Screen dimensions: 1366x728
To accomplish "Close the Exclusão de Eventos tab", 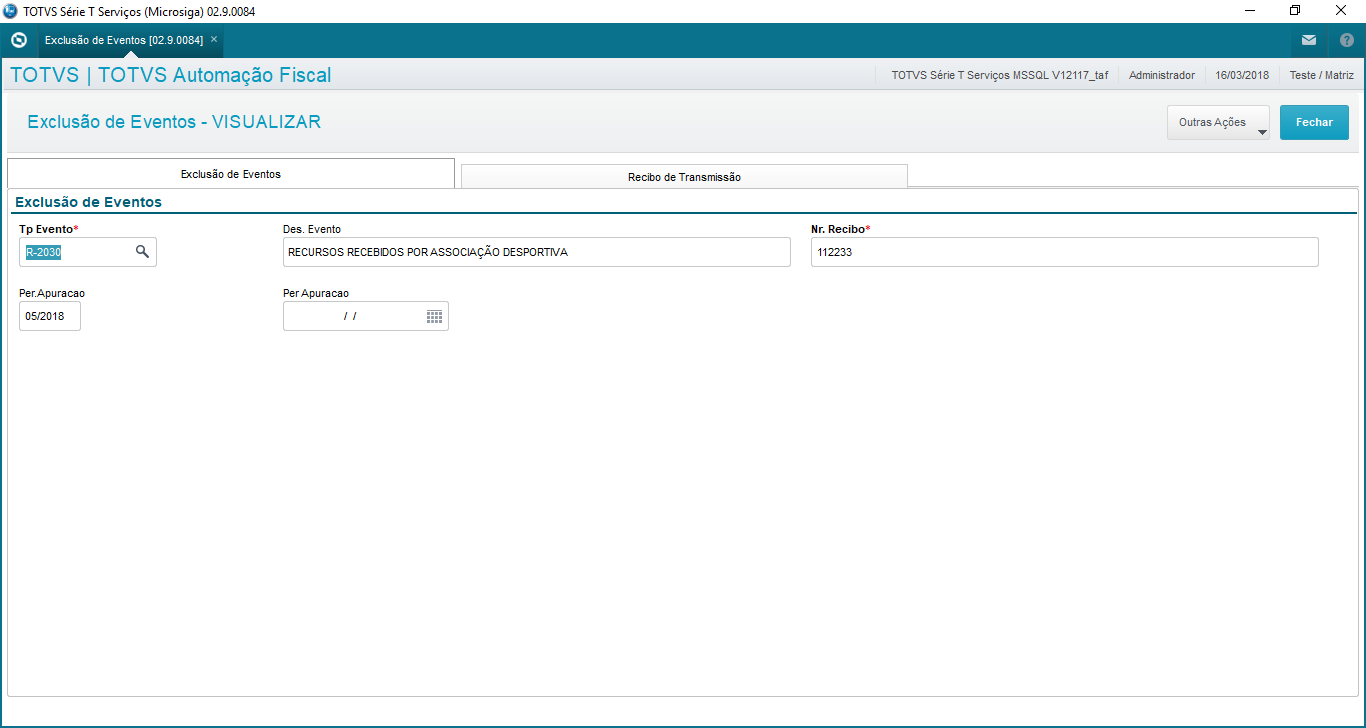I will point(214,39).
